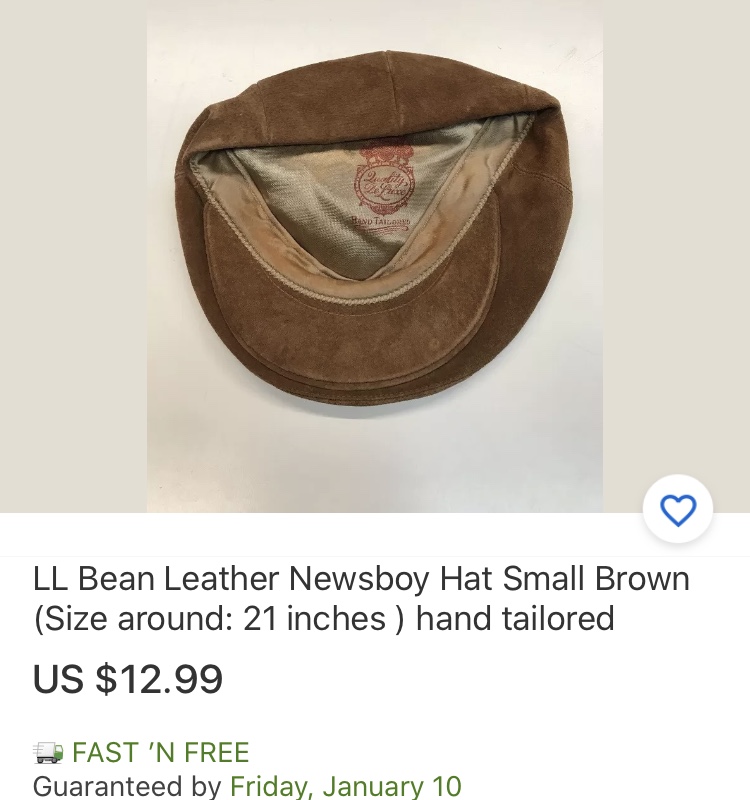Tap the FAST 'N FREE shipping label
The width and height of the screenshot is (750, 800).
161,752
